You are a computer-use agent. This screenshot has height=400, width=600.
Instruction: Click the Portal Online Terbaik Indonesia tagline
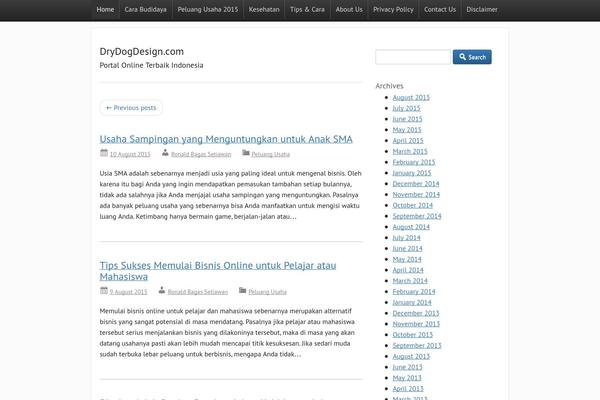(151, 65)
